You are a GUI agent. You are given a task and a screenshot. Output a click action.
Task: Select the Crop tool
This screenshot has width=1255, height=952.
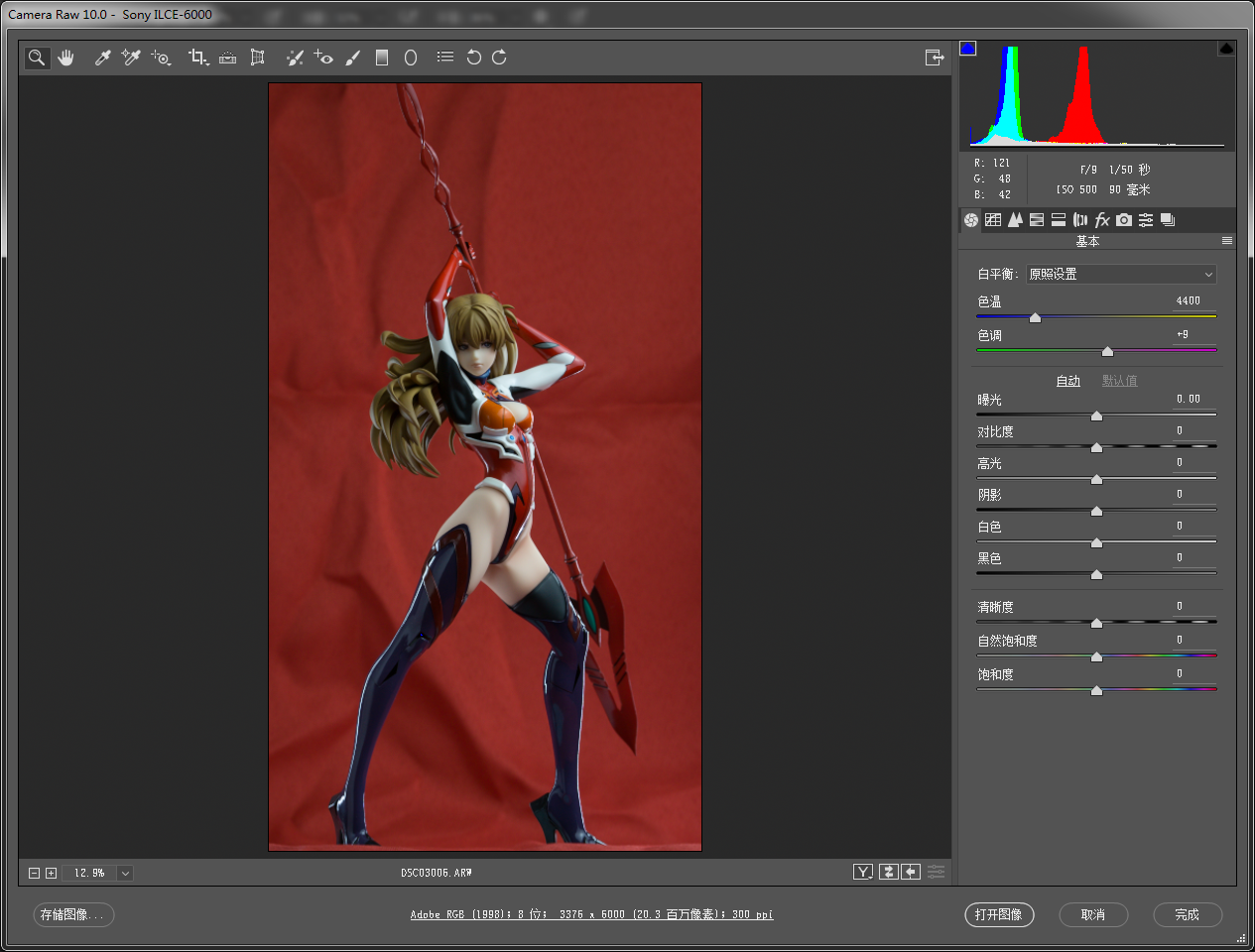pos(197,58)
